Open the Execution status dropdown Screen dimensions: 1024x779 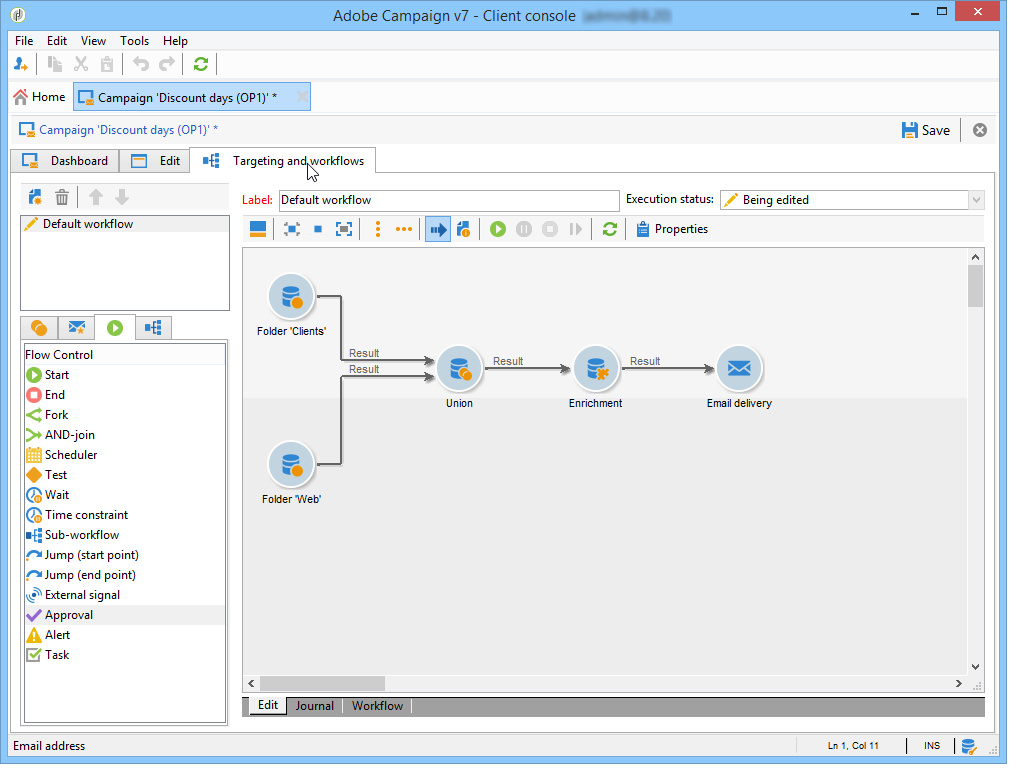pyautogui.click(x=976, y=200)
